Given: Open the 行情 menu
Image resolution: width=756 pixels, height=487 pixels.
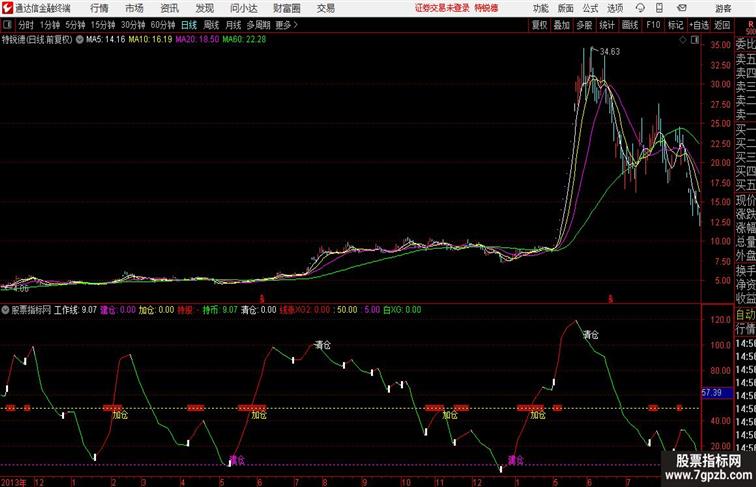Looking at the screenshot, I should click(x=99, y=8).
